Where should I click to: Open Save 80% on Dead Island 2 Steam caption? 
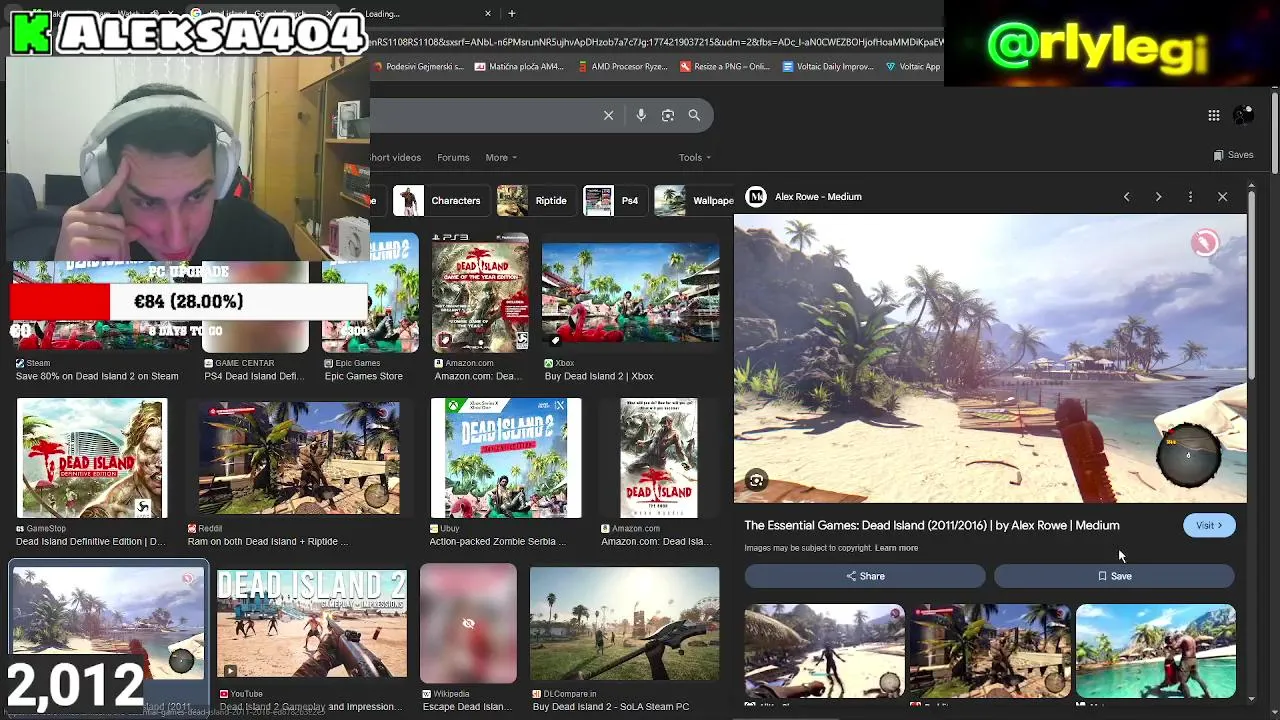coord(97,376)
